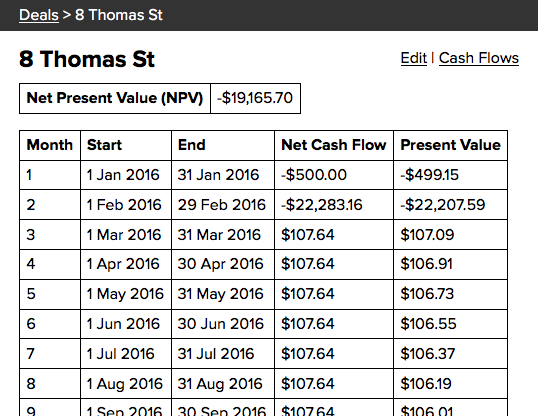538x416 pixels.
Task: Click the $106.73 present value cell
Action: point(451,294)
